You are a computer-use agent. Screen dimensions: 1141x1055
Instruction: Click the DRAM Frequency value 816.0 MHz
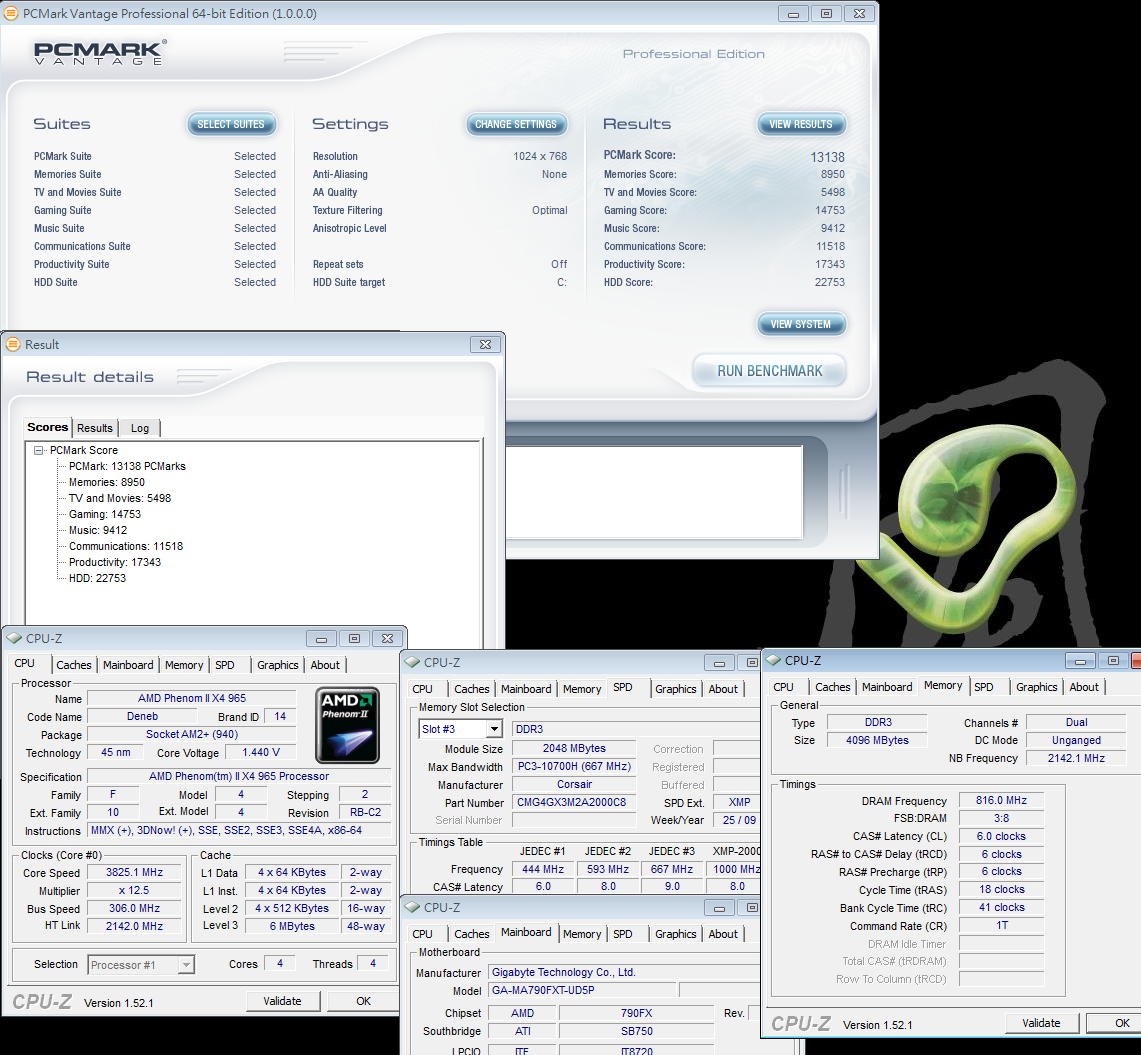tap(1001, 800)
